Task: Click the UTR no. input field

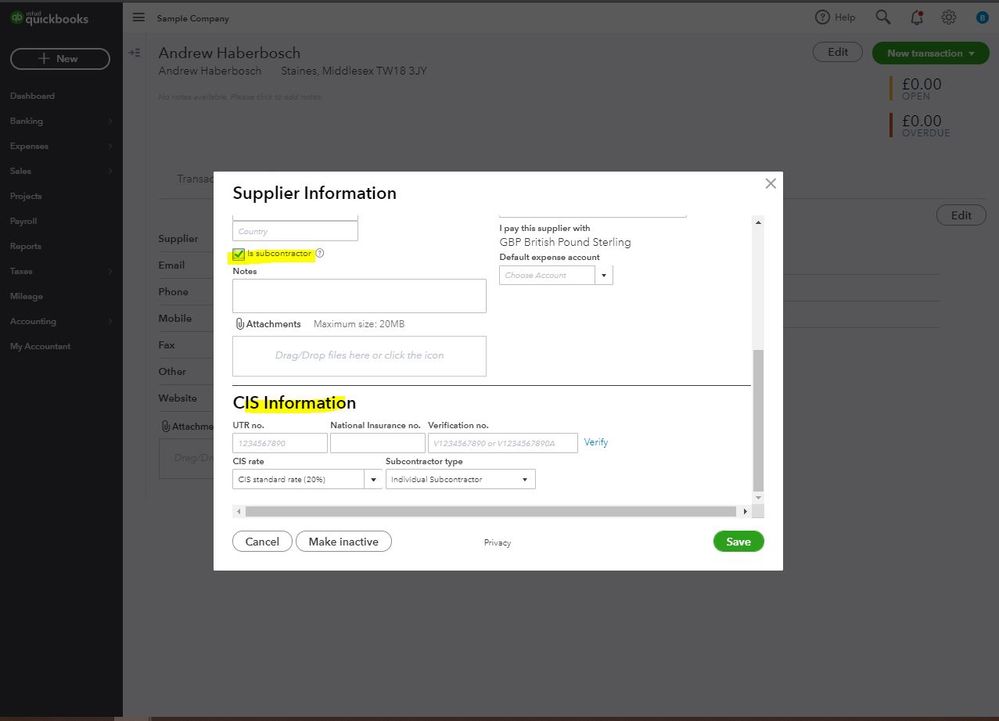Action: coord(280,443)
